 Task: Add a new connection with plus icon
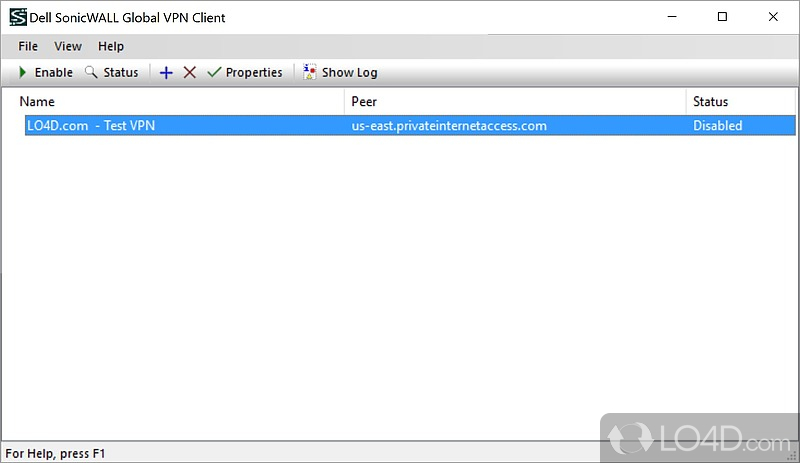pos(166,72)
